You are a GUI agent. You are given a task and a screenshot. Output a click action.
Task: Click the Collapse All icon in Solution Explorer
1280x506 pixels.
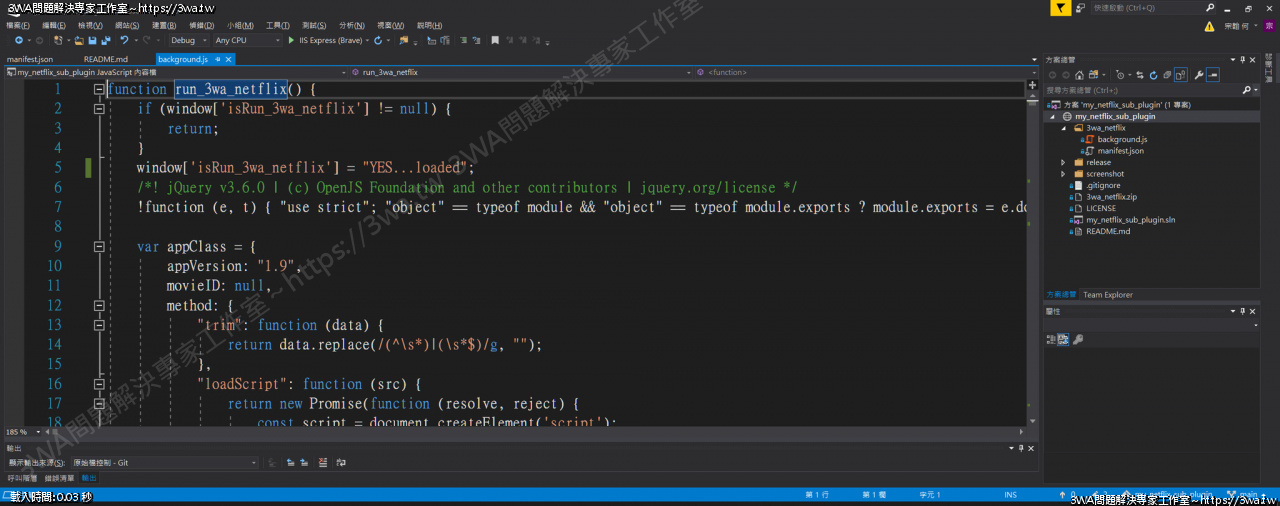click(1167, 75)
